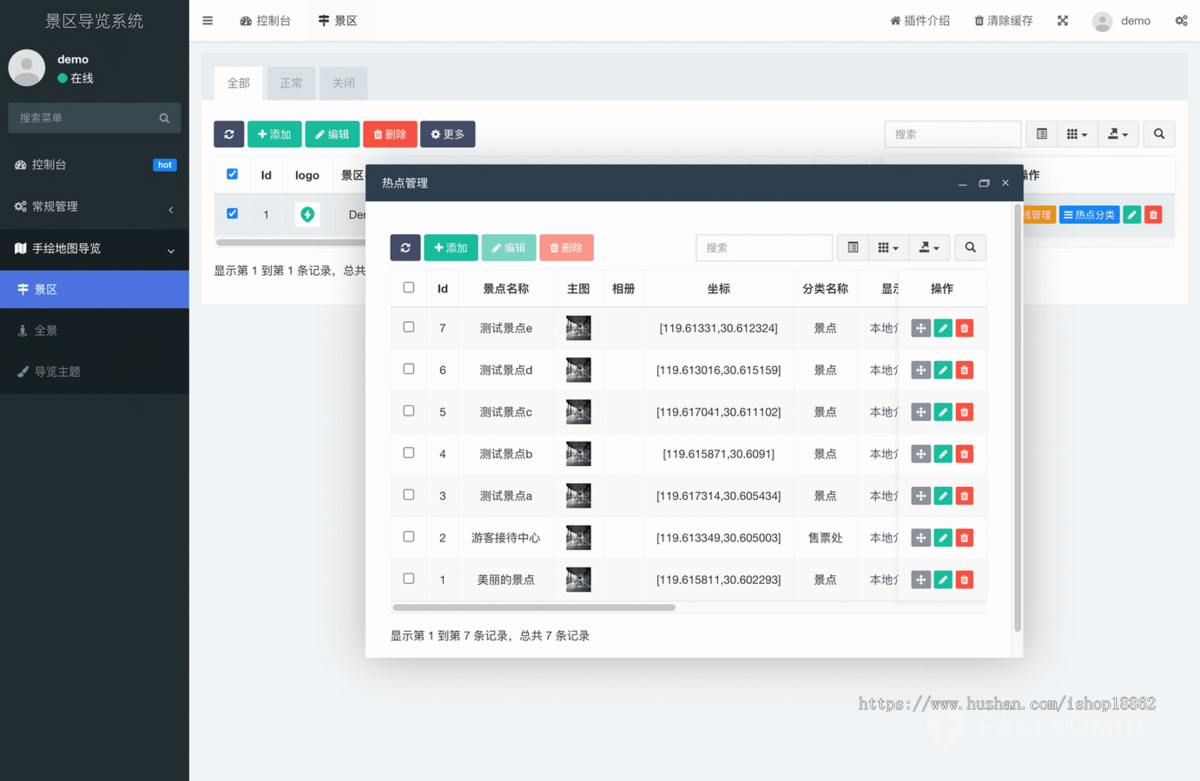Click the red delete icon for 游客接待中心

(963, 537)
